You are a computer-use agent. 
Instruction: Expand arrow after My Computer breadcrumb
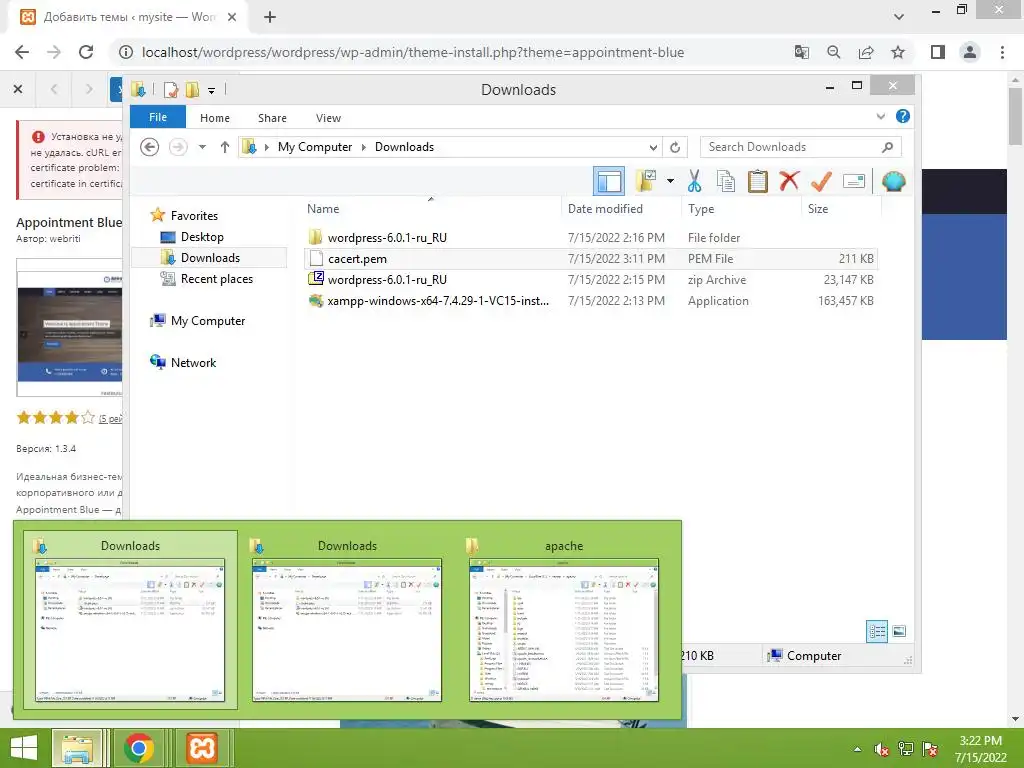(364, 147)
